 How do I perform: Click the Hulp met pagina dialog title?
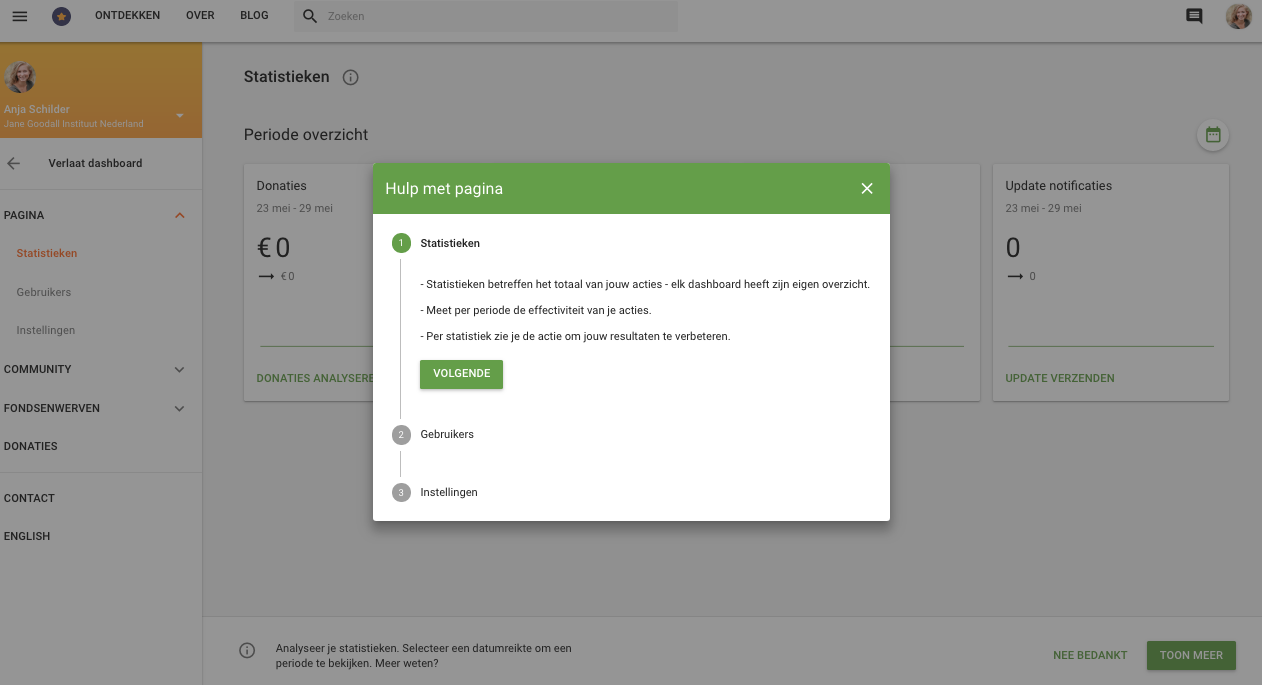444,188
